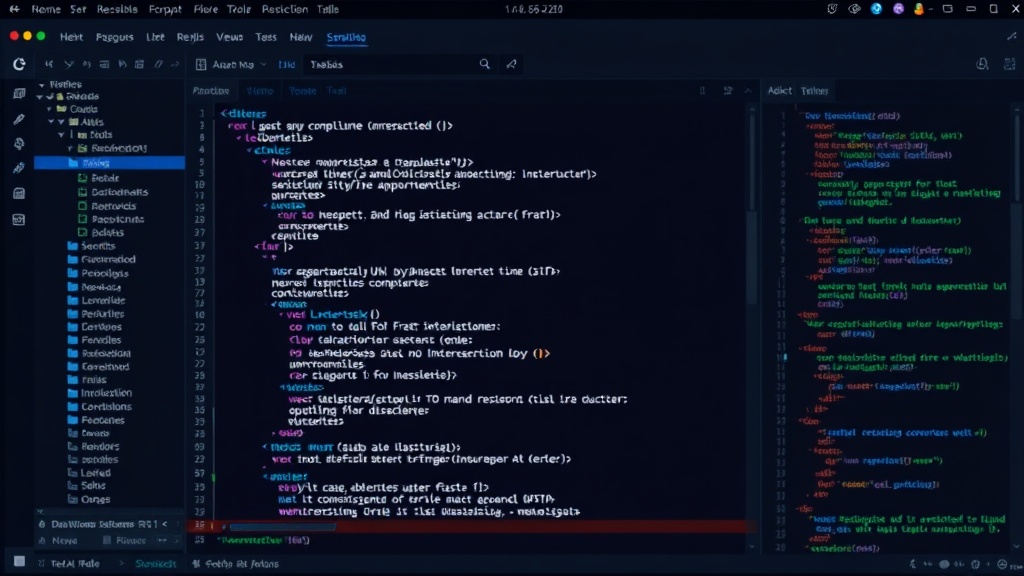Screen dimensions: 1024x576
Task: Collapse the 'Fiefies' root tree node
Action: tap(42, 85)
